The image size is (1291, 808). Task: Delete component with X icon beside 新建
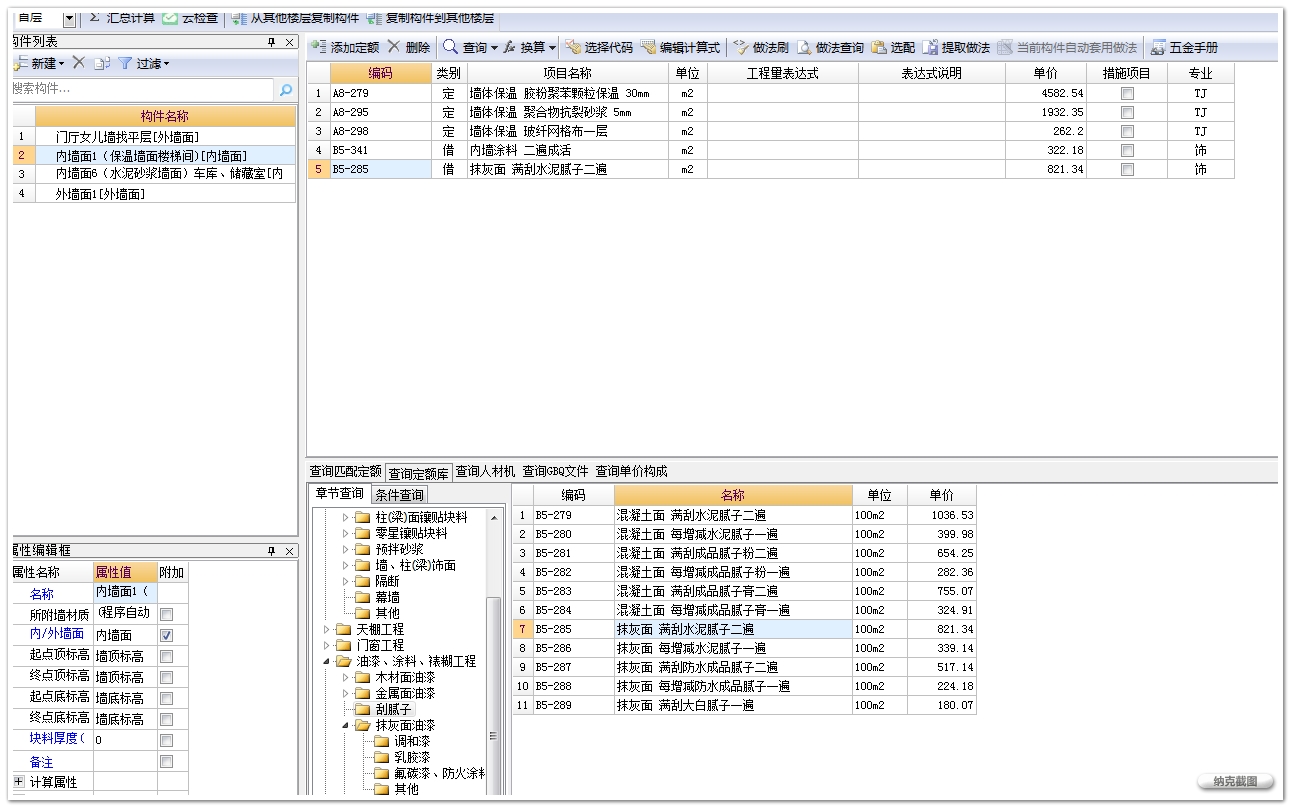click(x=78, y=63)
